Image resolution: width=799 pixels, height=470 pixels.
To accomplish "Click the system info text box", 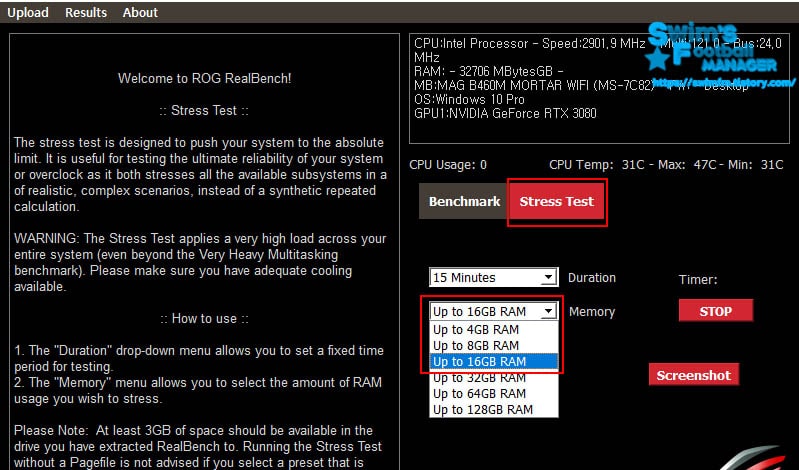I will tap(599, 88).
